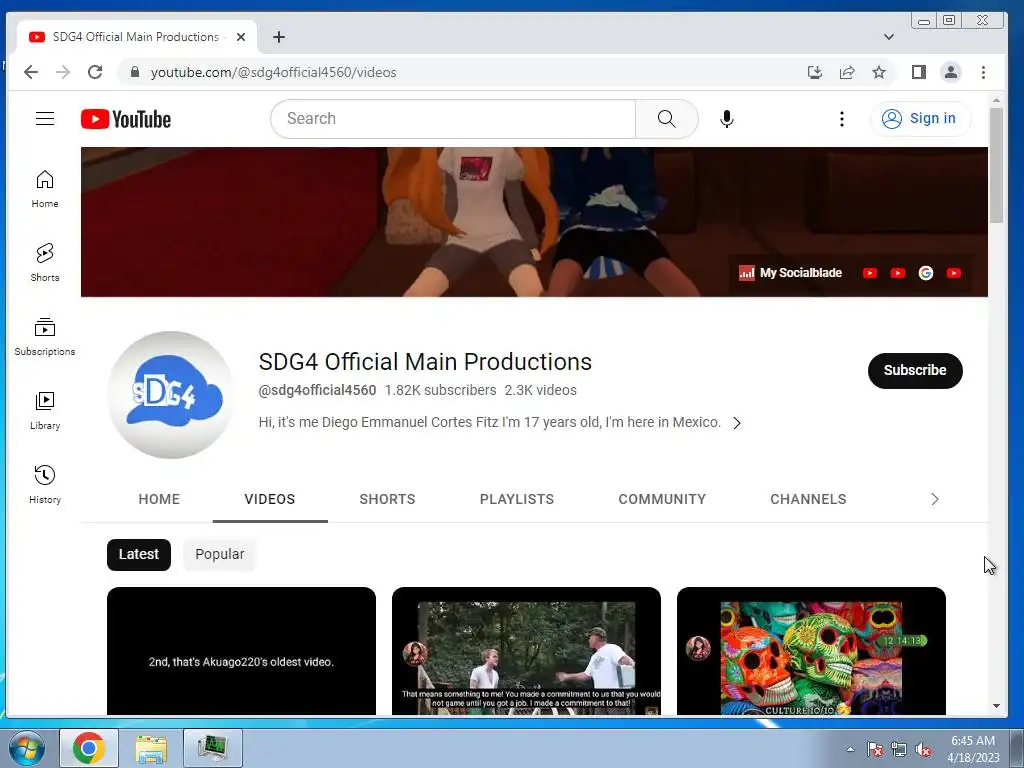Sign in to YouTube
This screenshot has width=1024, height=768.
pos(920,119)
